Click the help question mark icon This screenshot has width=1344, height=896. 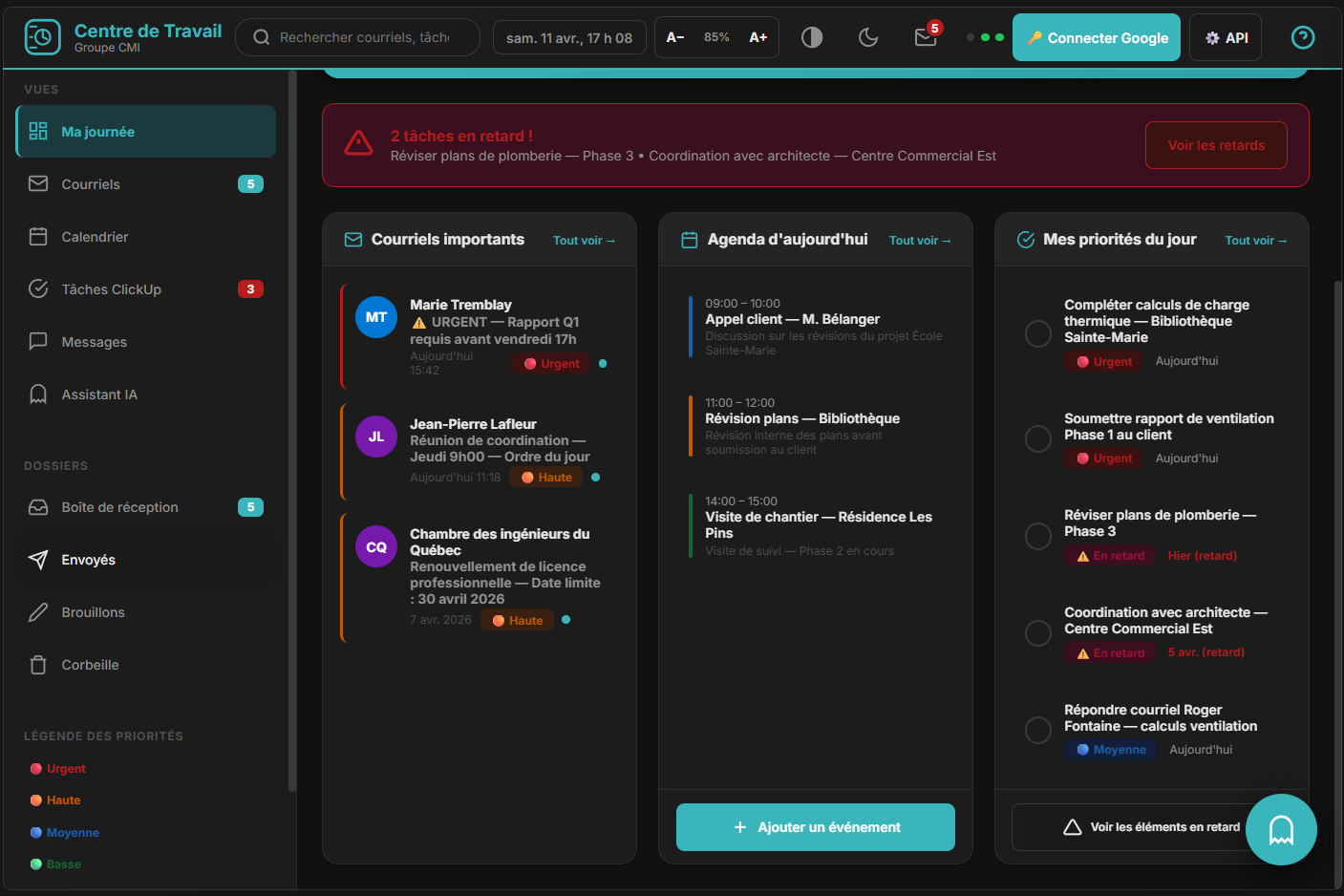click(1302, 37)
